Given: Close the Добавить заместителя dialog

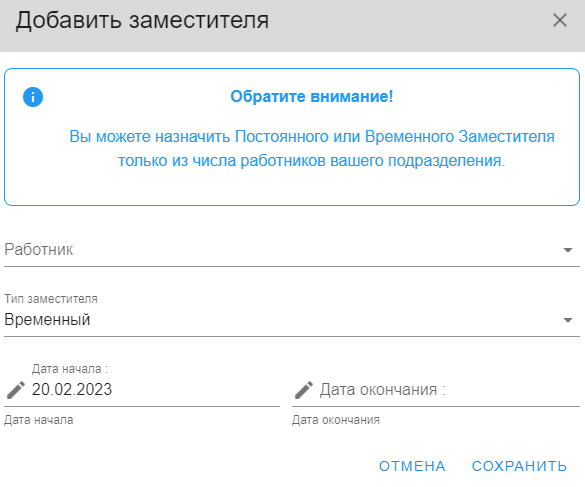Looking at the screenshot, I should (560, 20).
